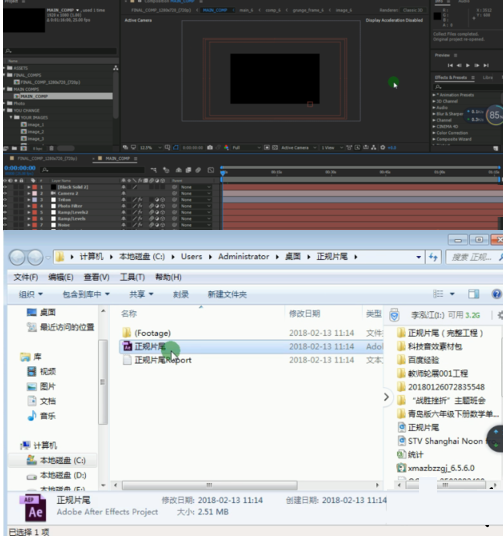
Task: Click the Region of Interest icon in the viewer
Action: coord(267,147)
